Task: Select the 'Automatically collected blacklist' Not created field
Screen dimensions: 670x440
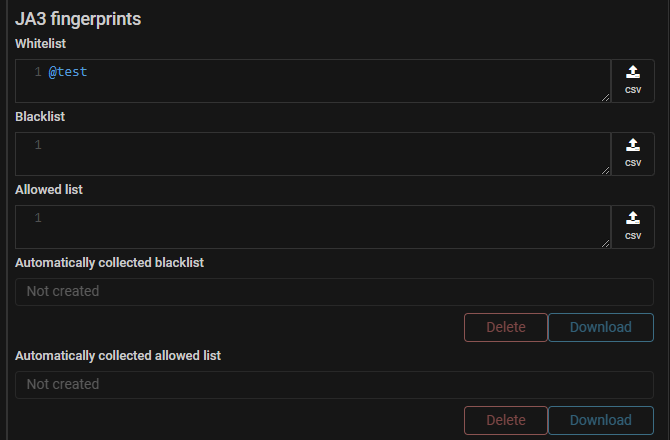Action: click(334, 291)
